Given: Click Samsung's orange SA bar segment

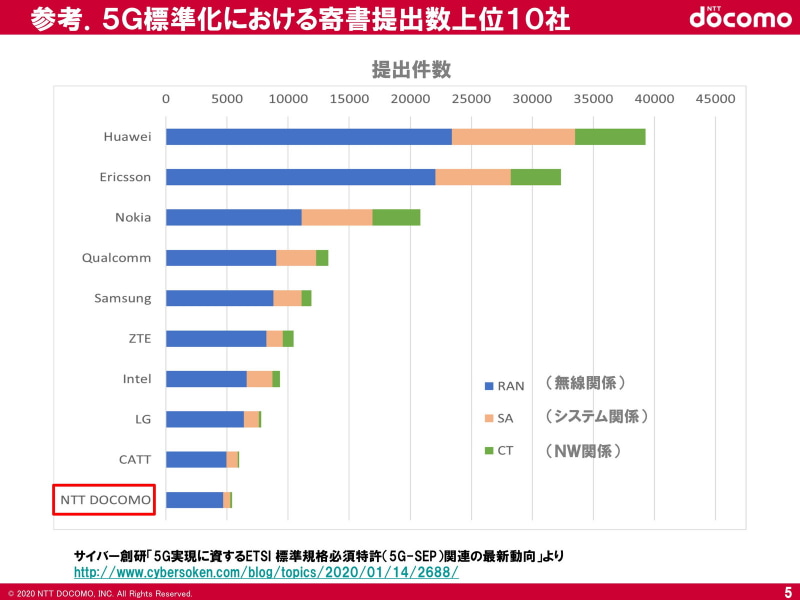Looking at the screenshot, I should click(287, 298).
